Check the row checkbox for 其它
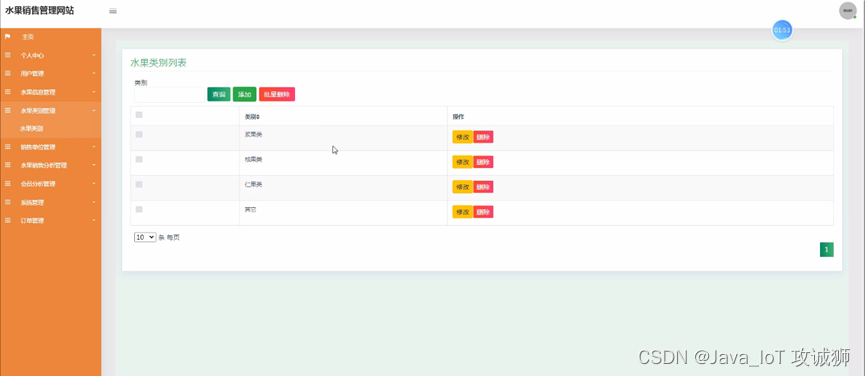Viewport: 865px width, 376px height. pyautogui.click(x=139, y=210)
